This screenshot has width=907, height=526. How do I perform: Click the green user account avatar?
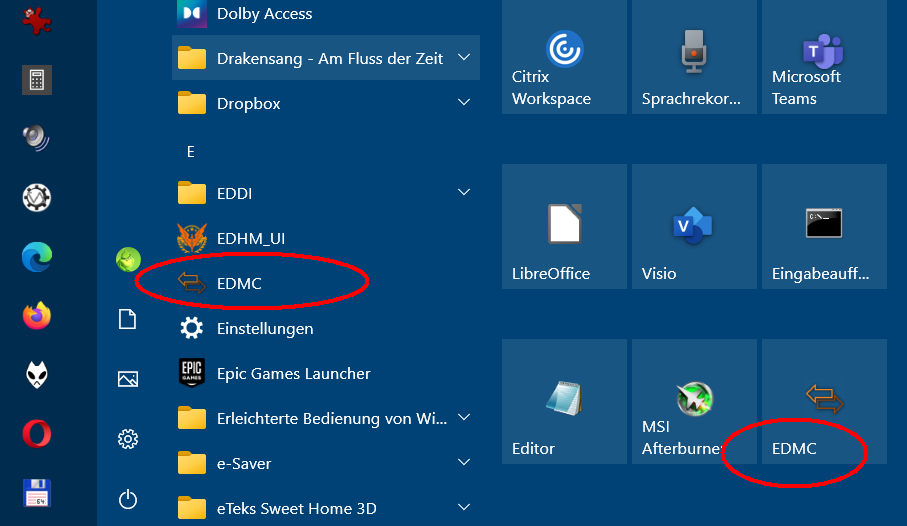point(128,259)
